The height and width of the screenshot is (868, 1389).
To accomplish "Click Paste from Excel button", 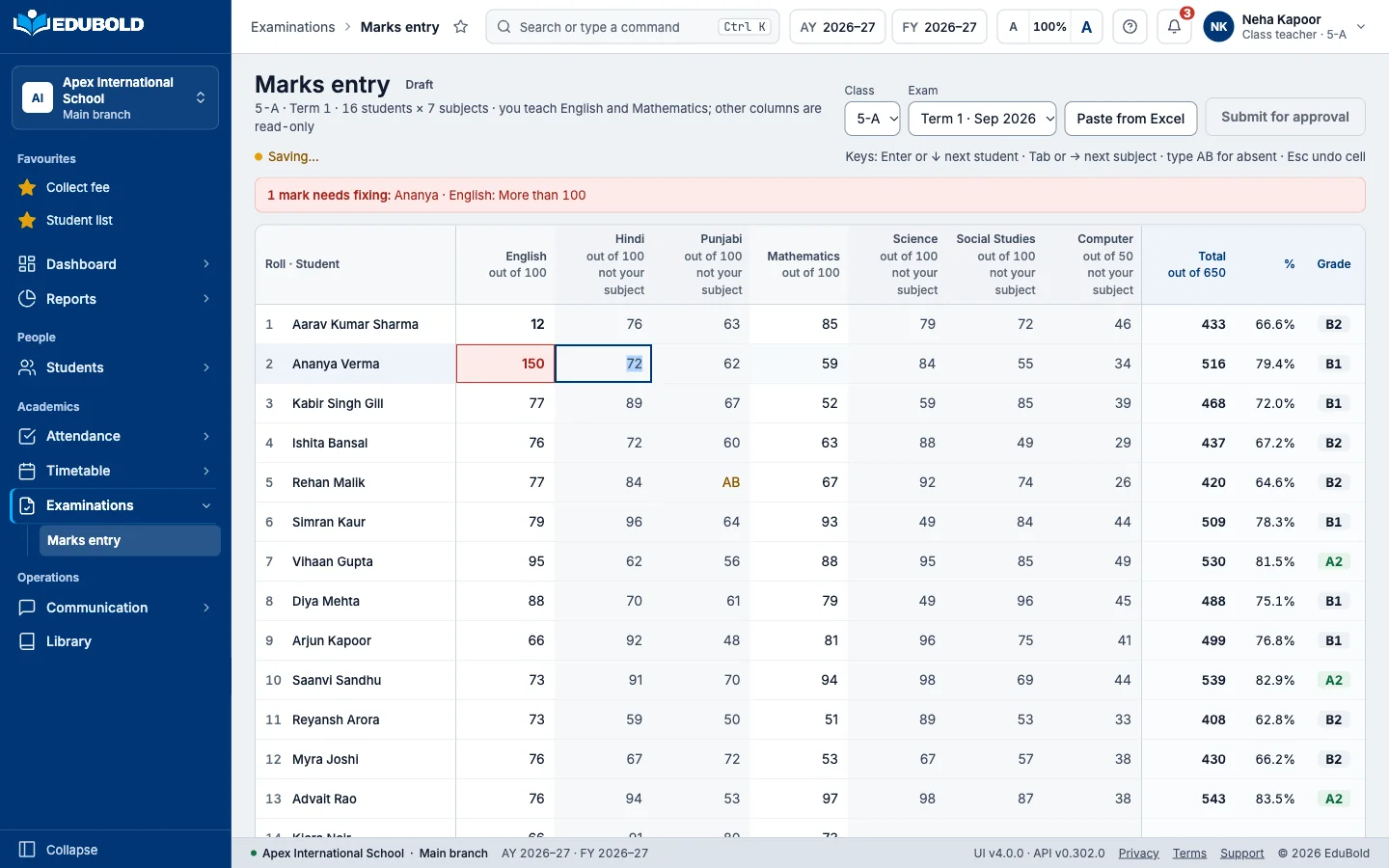I will coord(1130,119).
